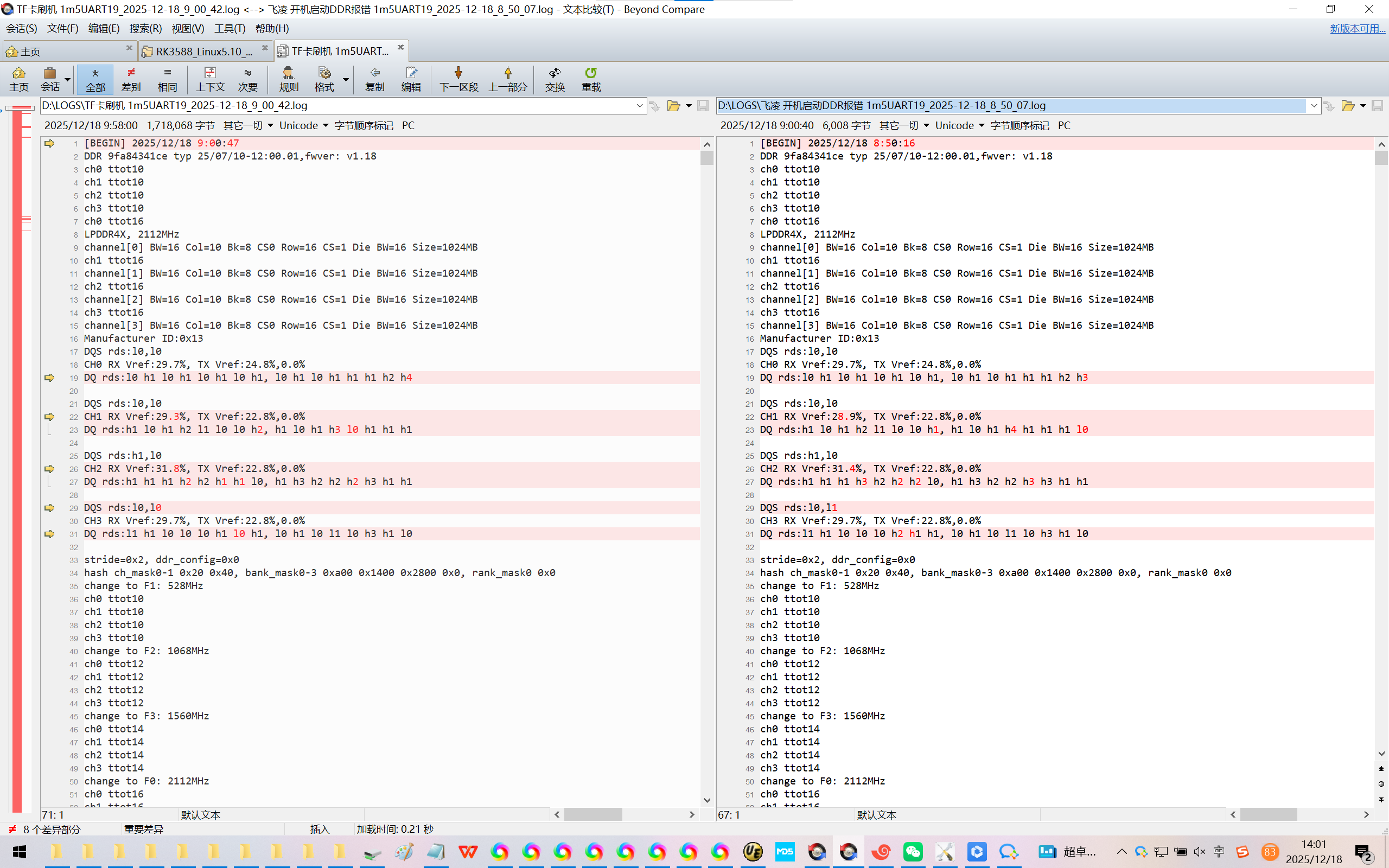Open the Tools (工具) menu
This screenshot has height=868, width=1389.
[230, 29]
